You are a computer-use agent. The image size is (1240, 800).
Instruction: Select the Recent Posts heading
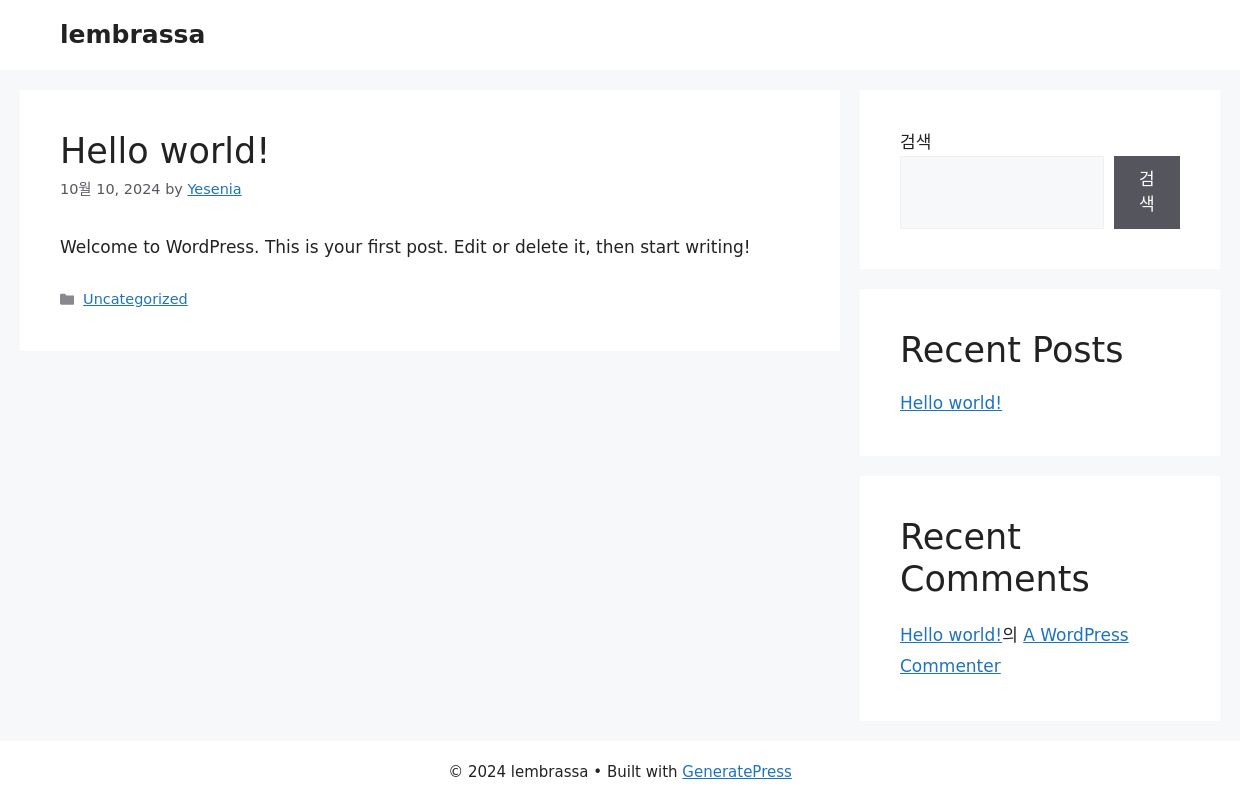[1011, 350]
